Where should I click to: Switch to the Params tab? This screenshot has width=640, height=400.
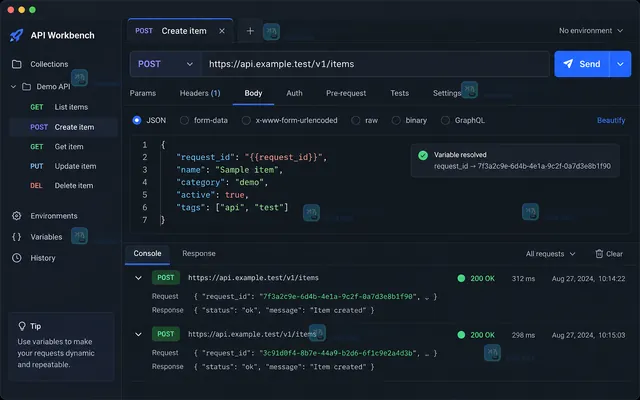pos(143,93)
